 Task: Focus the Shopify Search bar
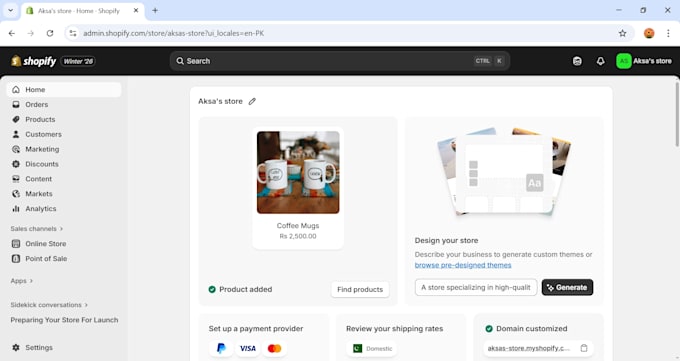tap(340, 61)
